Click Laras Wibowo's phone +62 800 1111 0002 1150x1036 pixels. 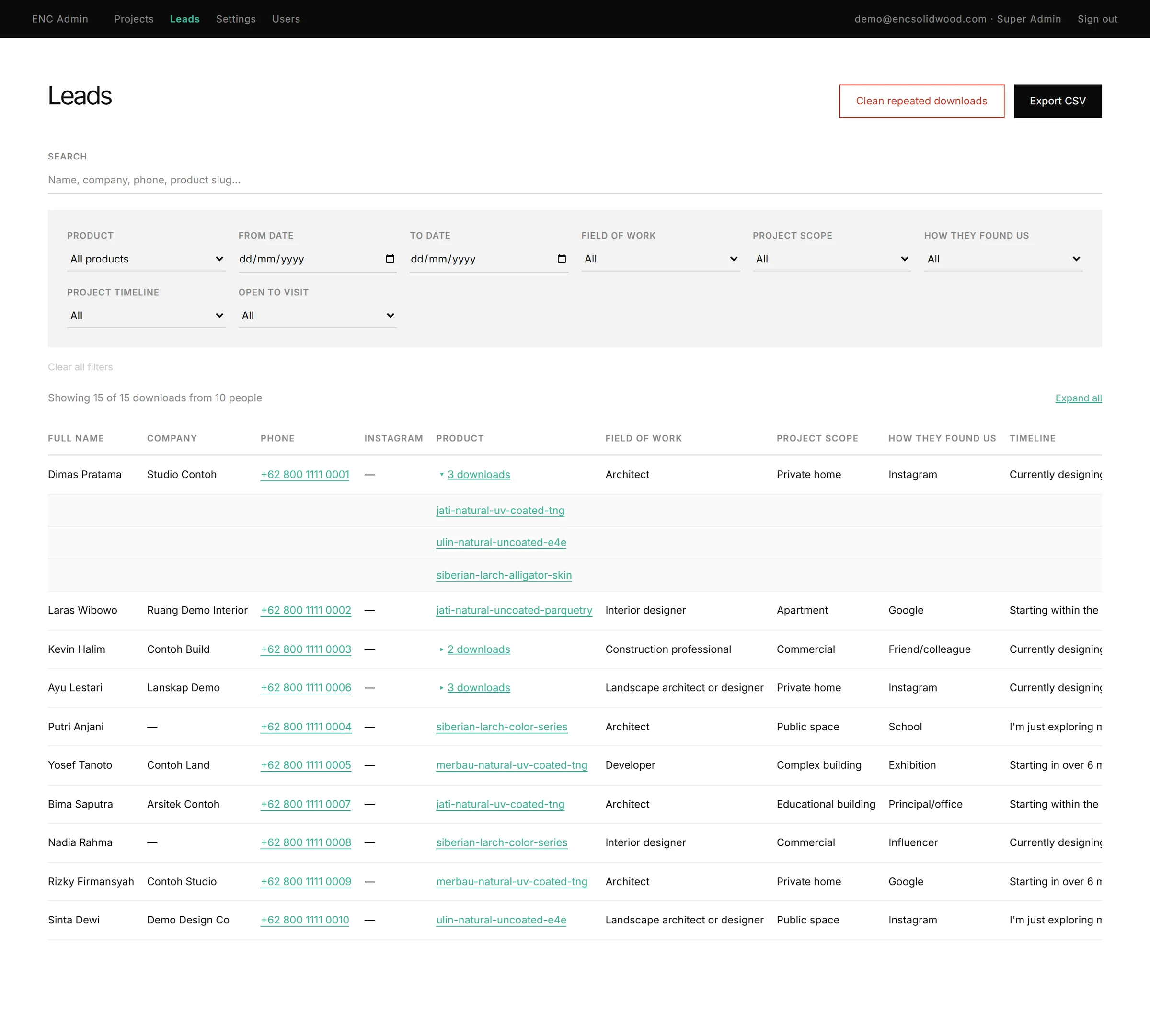[x=306, y=610]
